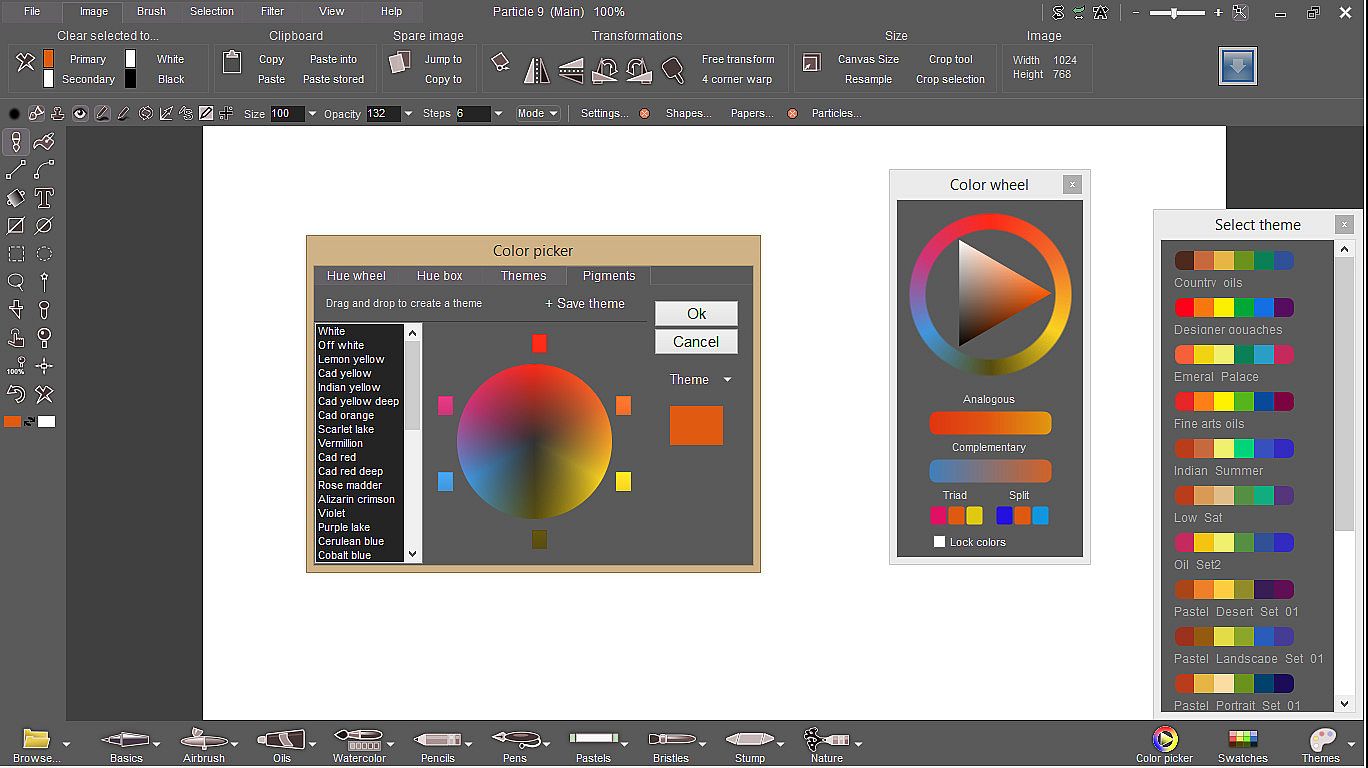Open the Size value dropdown arrow
Screen dimensions: 1368x768
click(312, 114)
